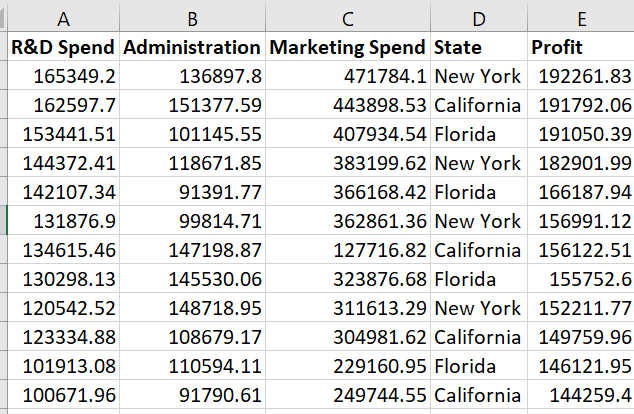634x414 pixels.
Task: Select cell with value 131876.9
Action: 63,220
